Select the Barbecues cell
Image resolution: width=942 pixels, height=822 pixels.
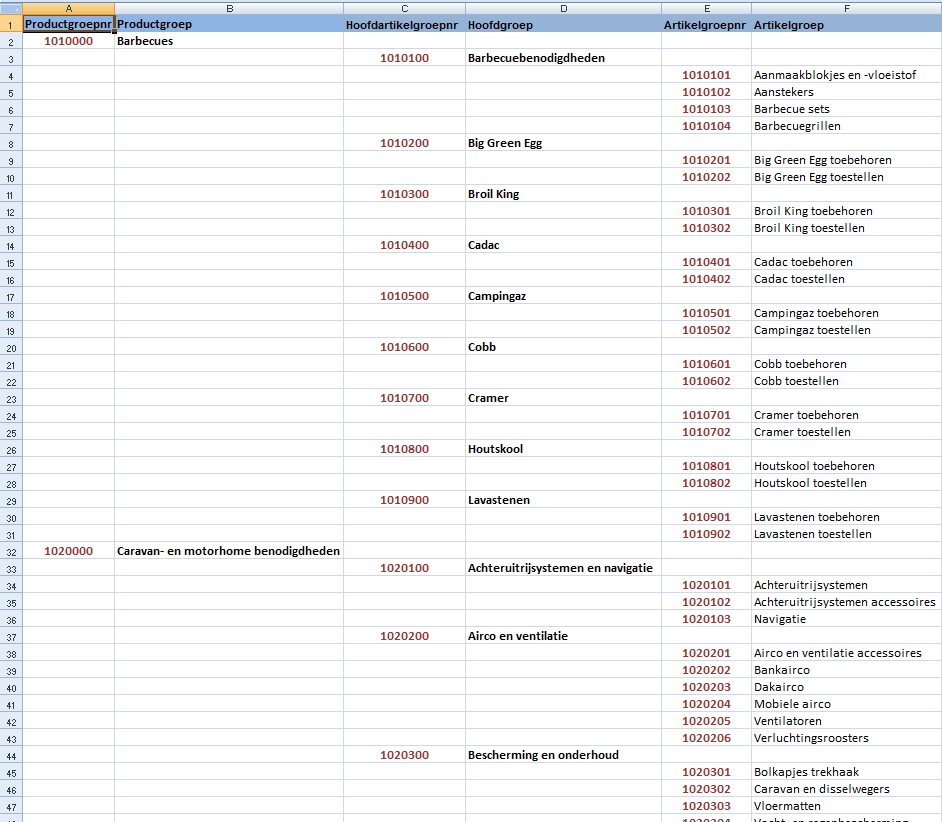(x=229, y=41)
